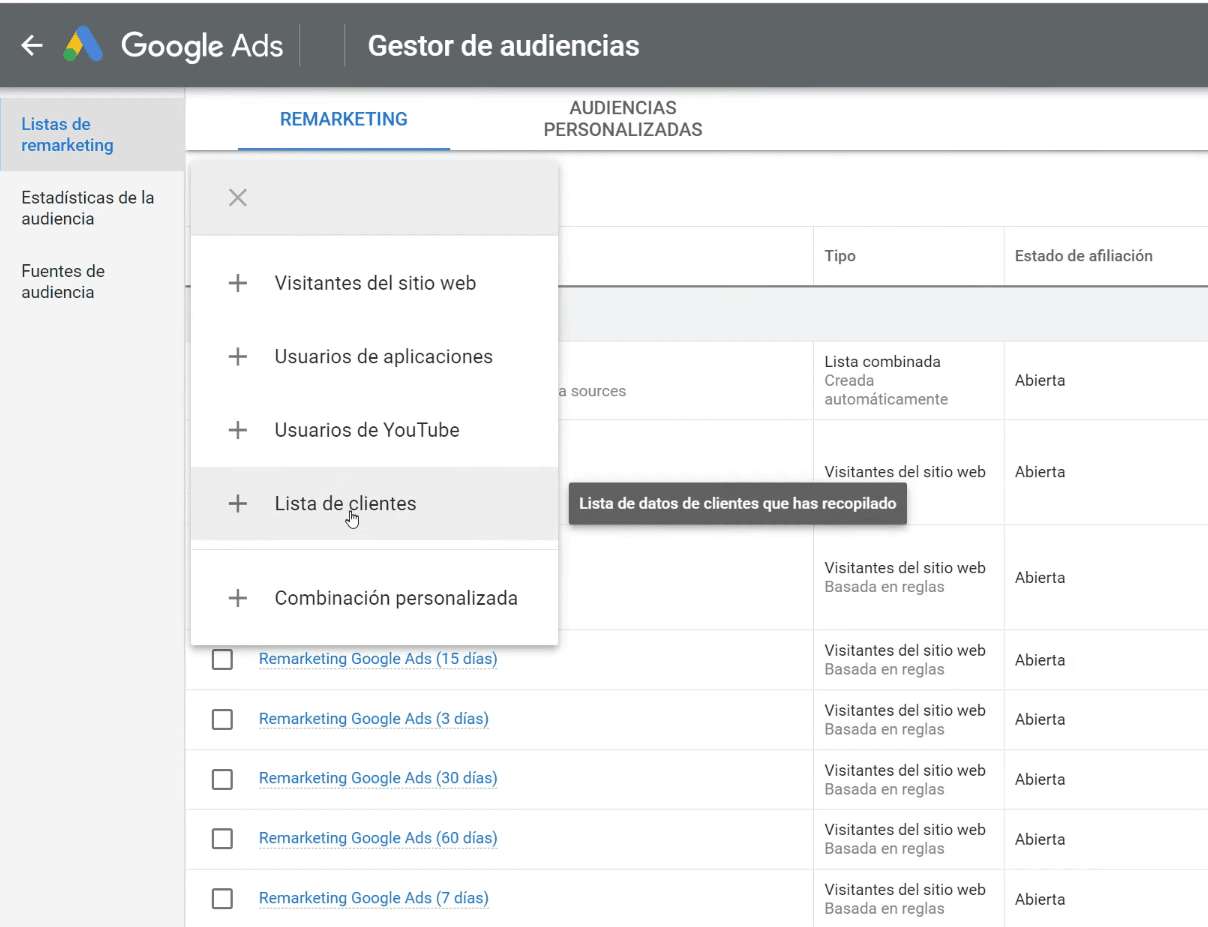1208x927 pixels.
Task: Check the Remarketing Google Ads (60 días) box
Action: [222, 839]
